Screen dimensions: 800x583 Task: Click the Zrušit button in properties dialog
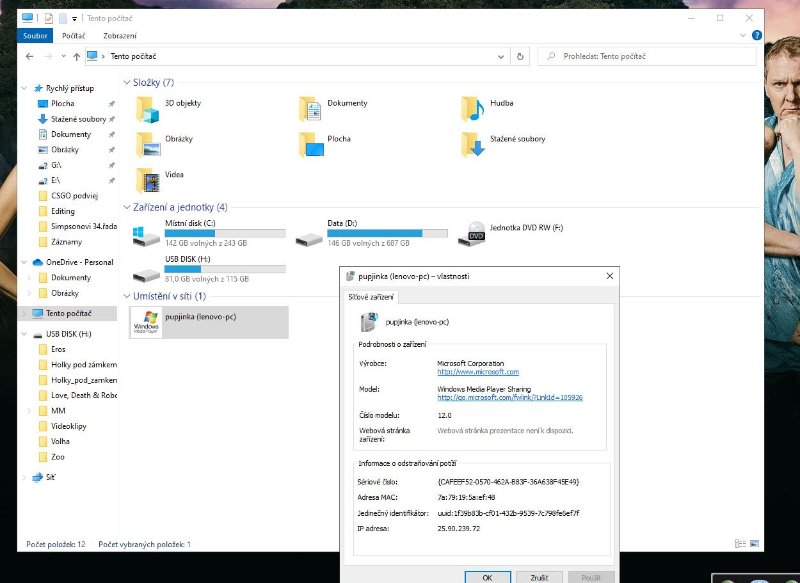pos(539,577)
